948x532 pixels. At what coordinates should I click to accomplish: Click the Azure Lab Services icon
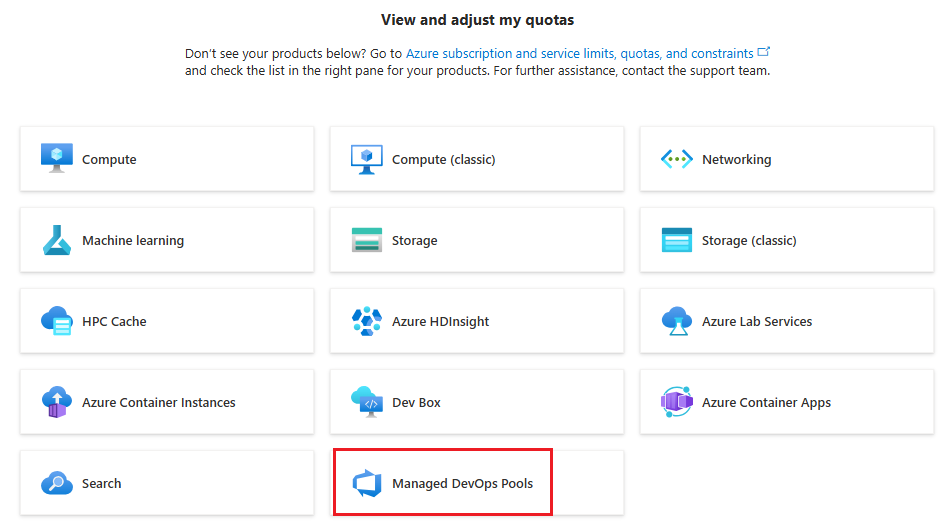pos(677,321)
